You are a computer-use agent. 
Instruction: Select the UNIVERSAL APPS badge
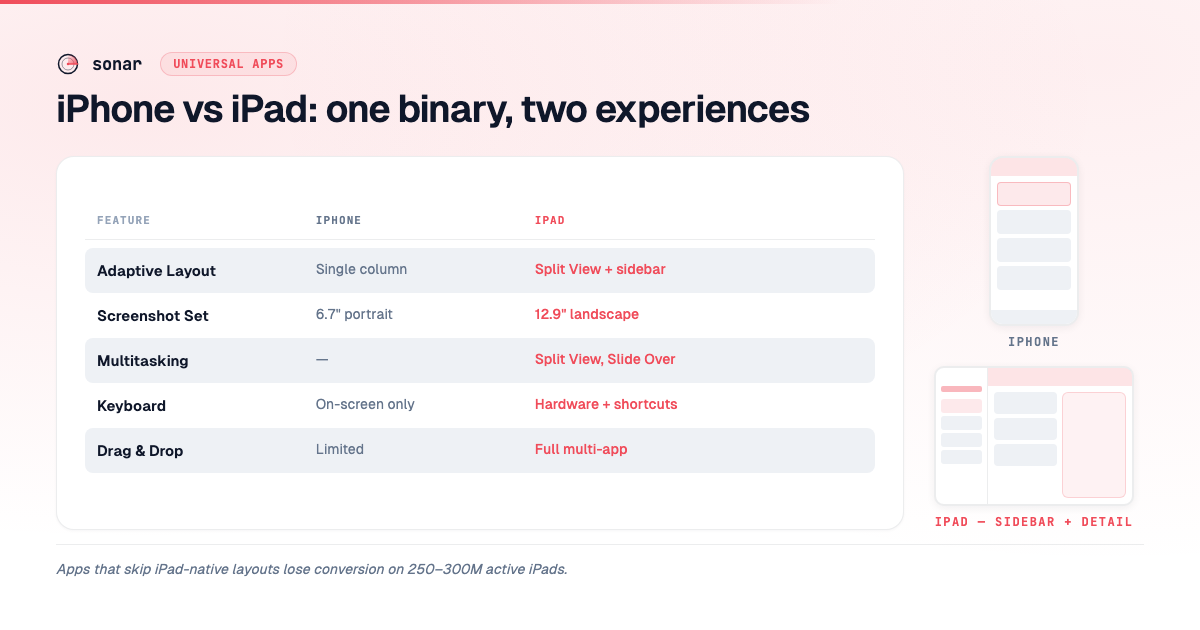(228, 64)
